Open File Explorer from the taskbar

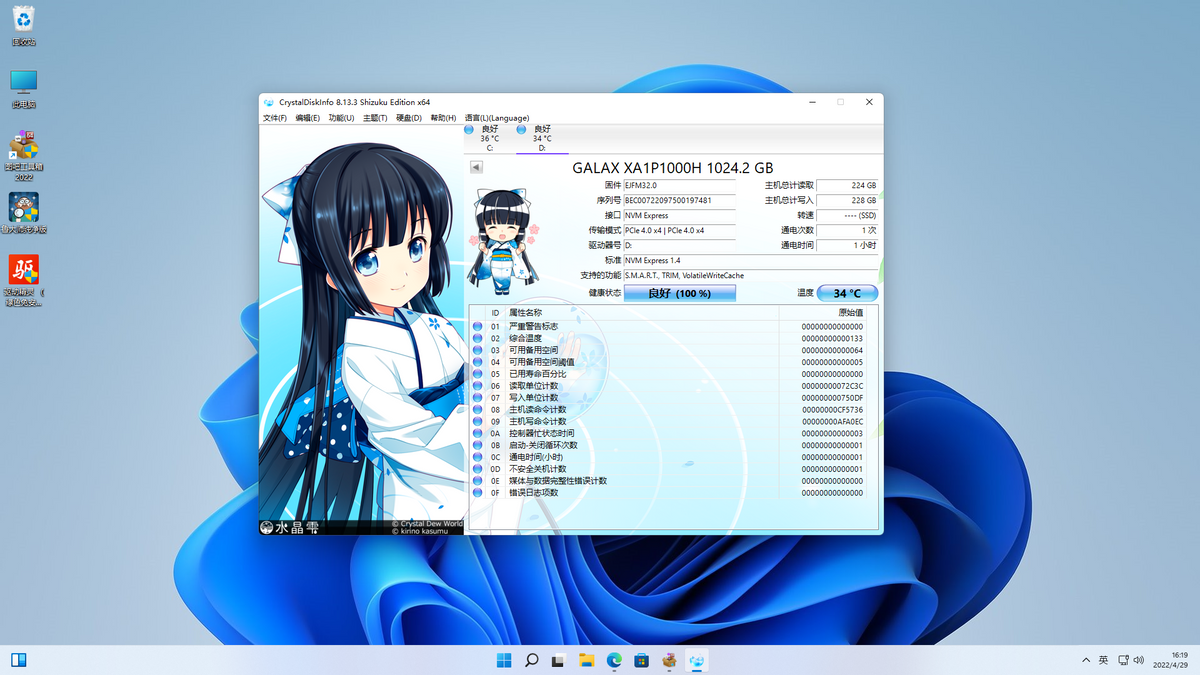pos(587,660)
